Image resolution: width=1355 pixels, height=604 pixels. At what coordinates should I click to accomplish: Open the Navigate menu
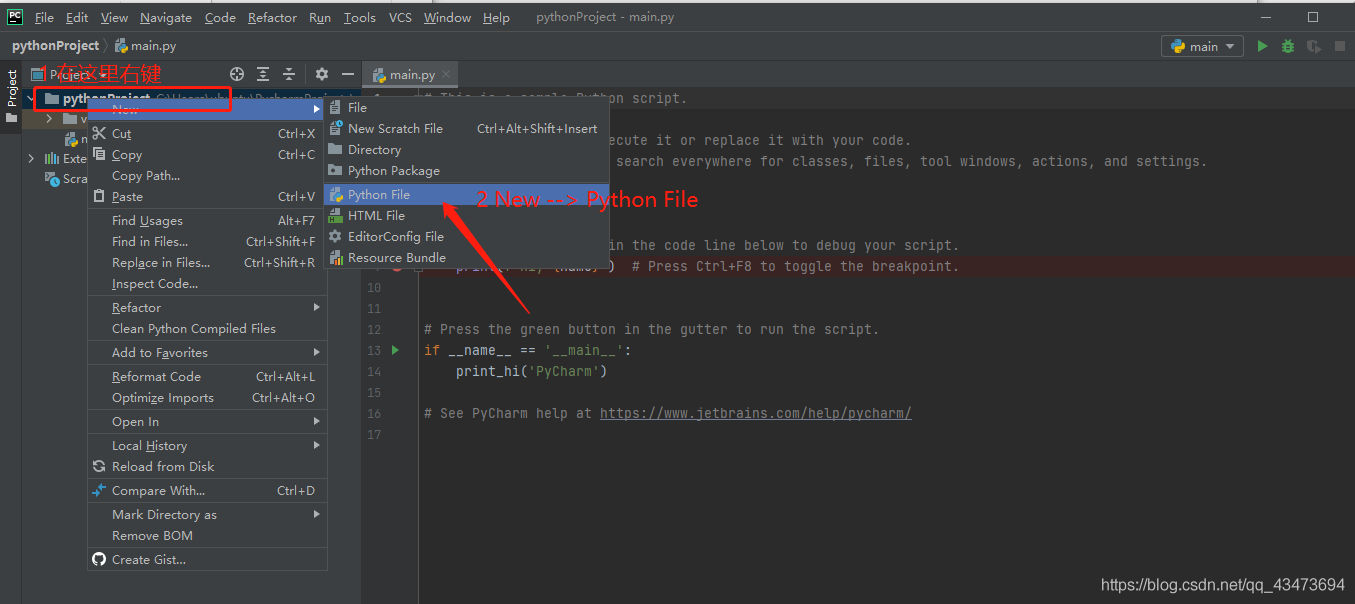pos(166,17)
